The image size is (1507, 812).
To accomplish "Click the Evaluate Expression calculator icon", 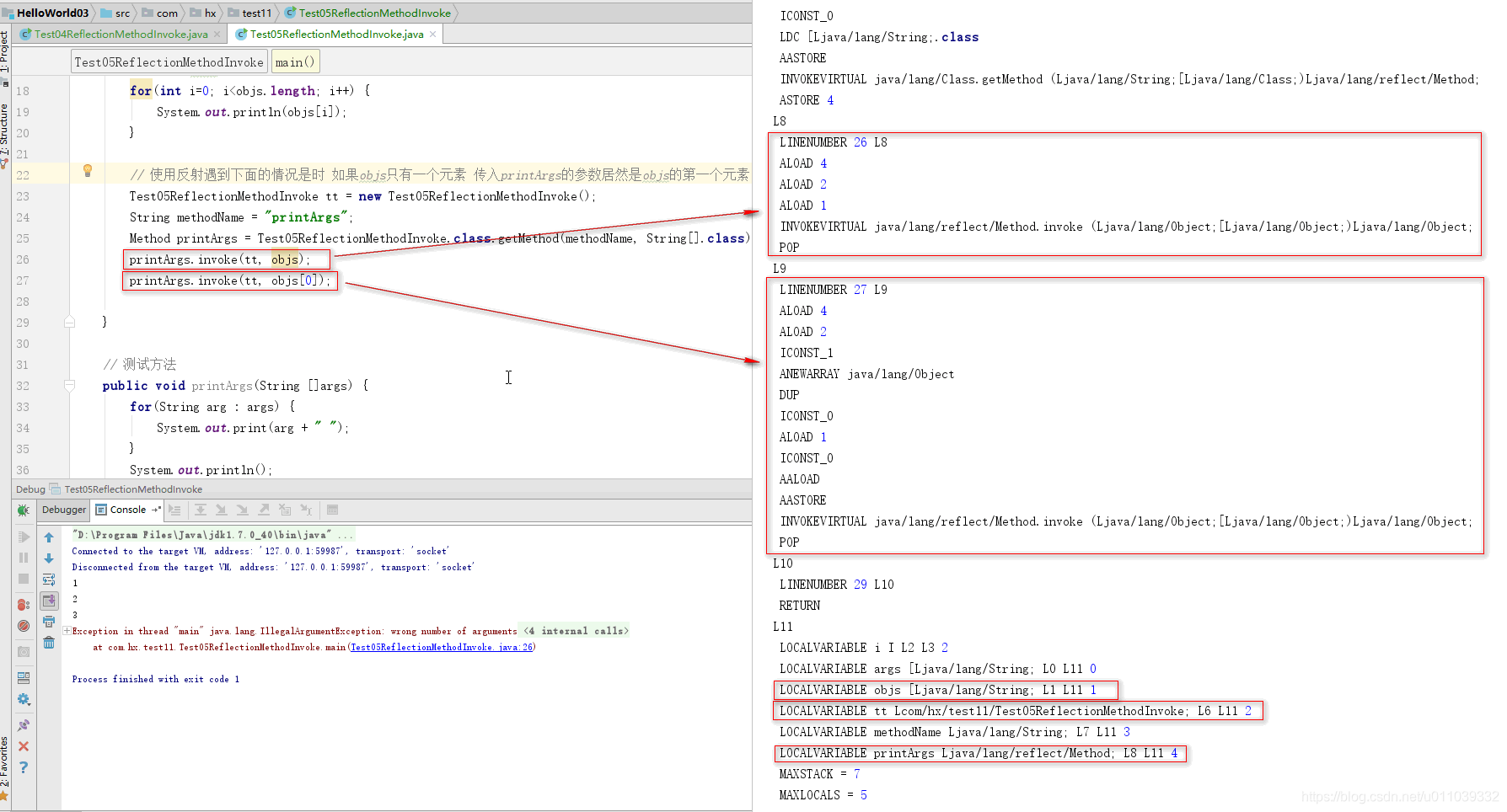I will [x=333, y=510].
